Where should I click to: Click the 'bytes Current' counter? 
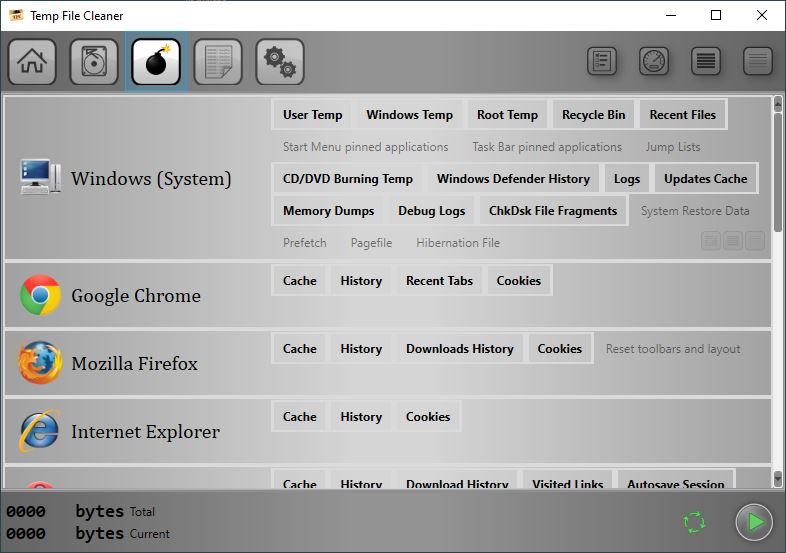click(x=88, y=533)
